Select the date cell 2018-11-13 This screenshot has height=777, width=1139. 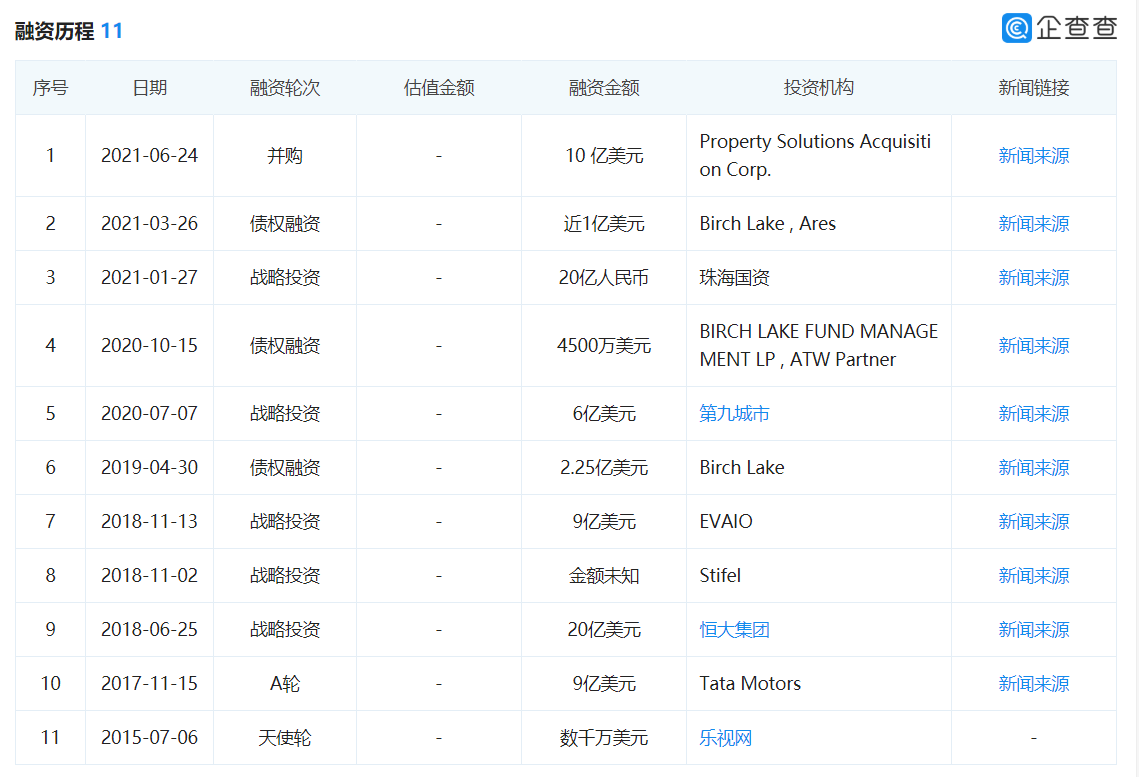150,521
